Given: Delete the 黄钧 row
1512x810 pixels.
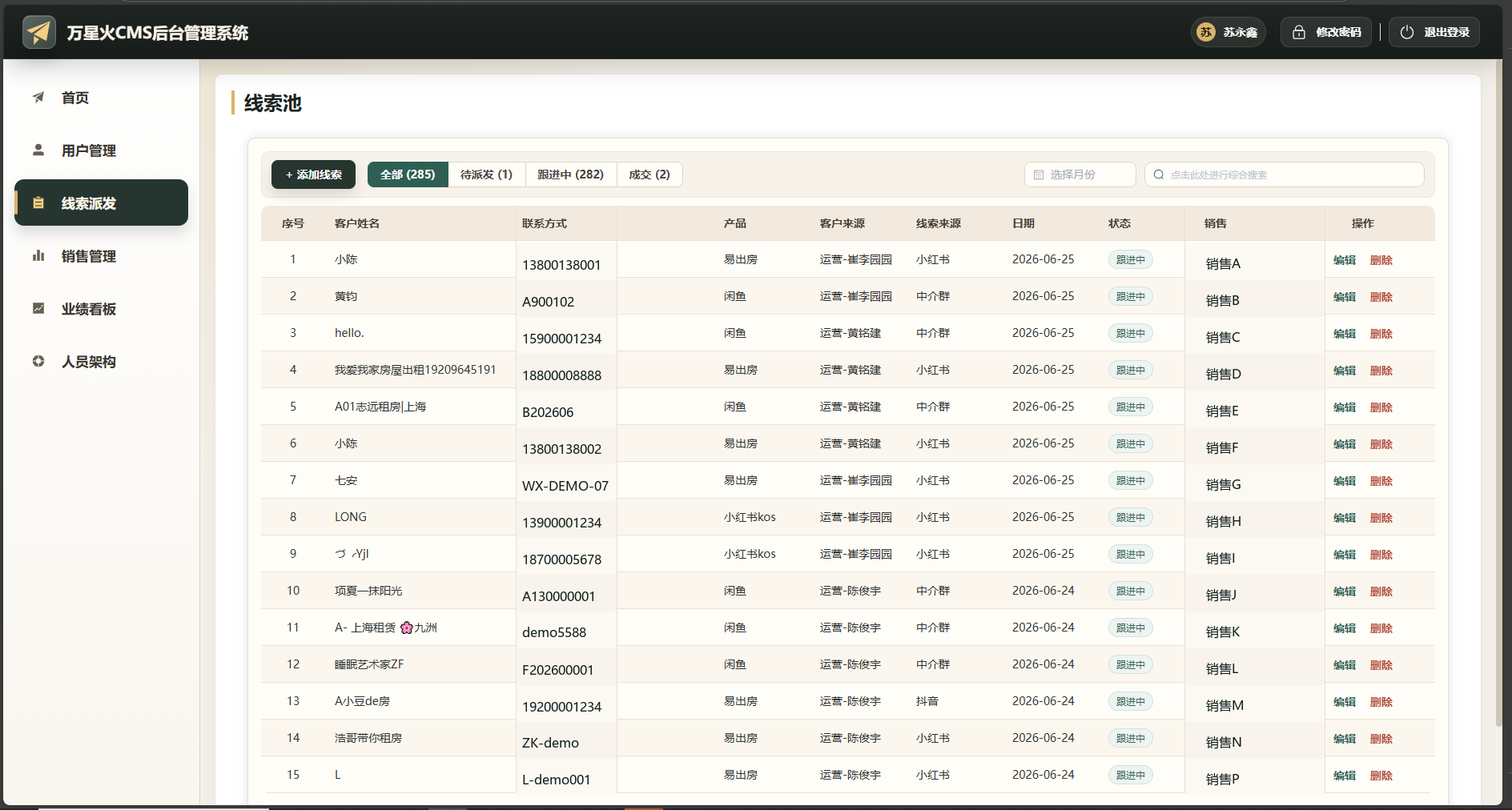Looking at the screenshot, I should [1381, 297].
